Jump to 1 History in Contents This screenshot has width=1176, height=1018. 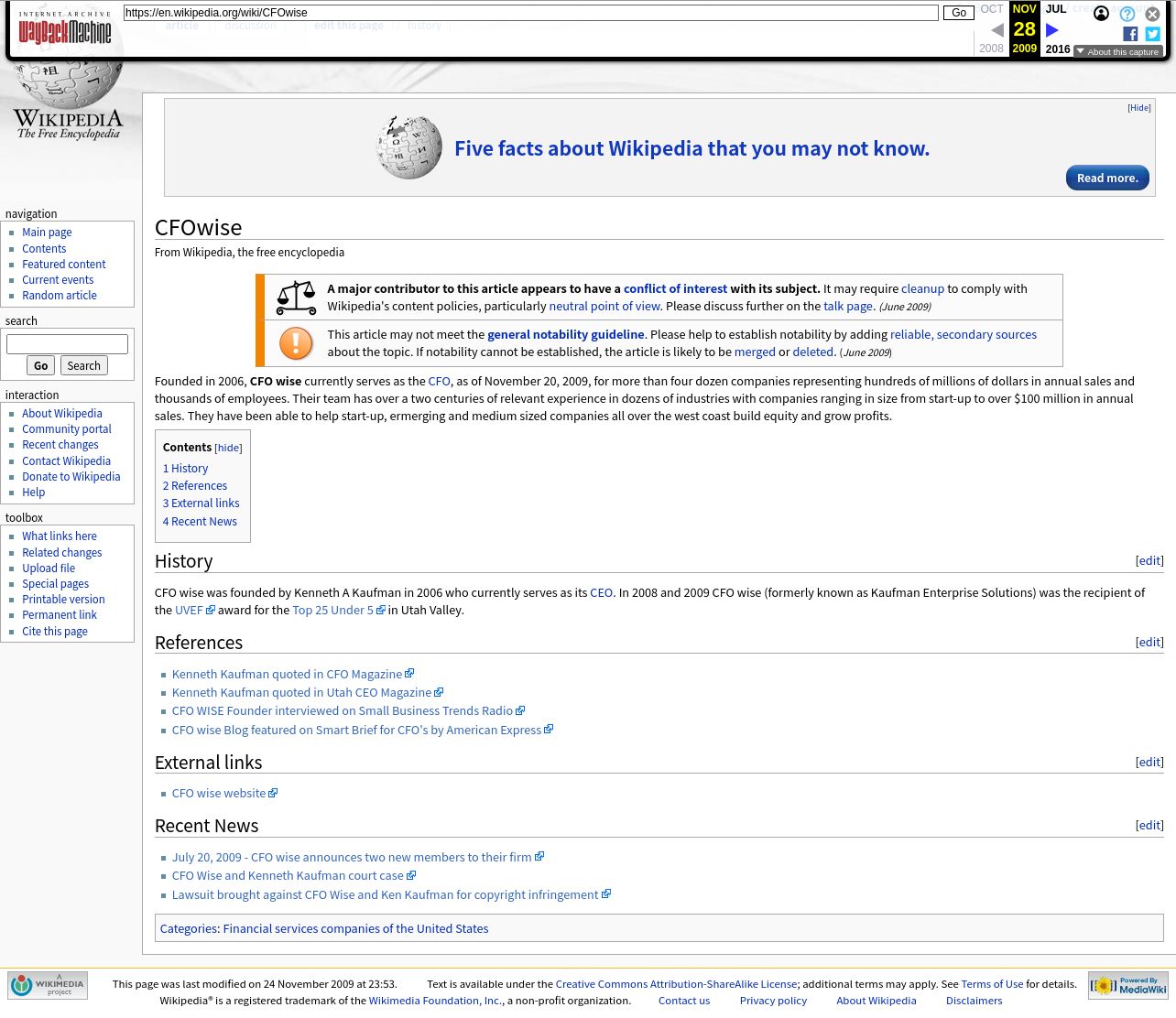point(185,469)
